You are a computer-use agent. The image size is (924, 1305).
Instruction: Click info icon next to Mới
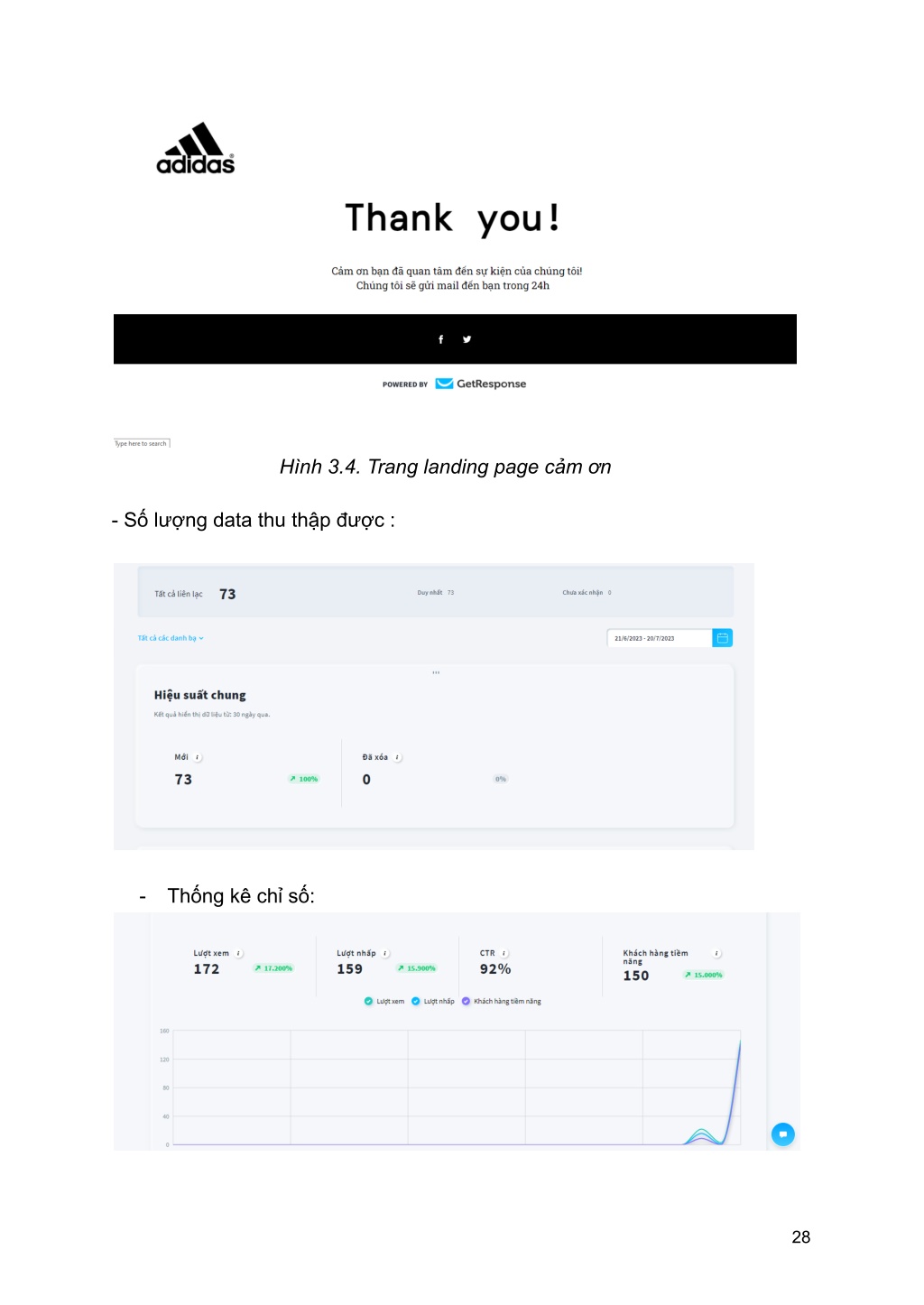[x=198, y=758]
